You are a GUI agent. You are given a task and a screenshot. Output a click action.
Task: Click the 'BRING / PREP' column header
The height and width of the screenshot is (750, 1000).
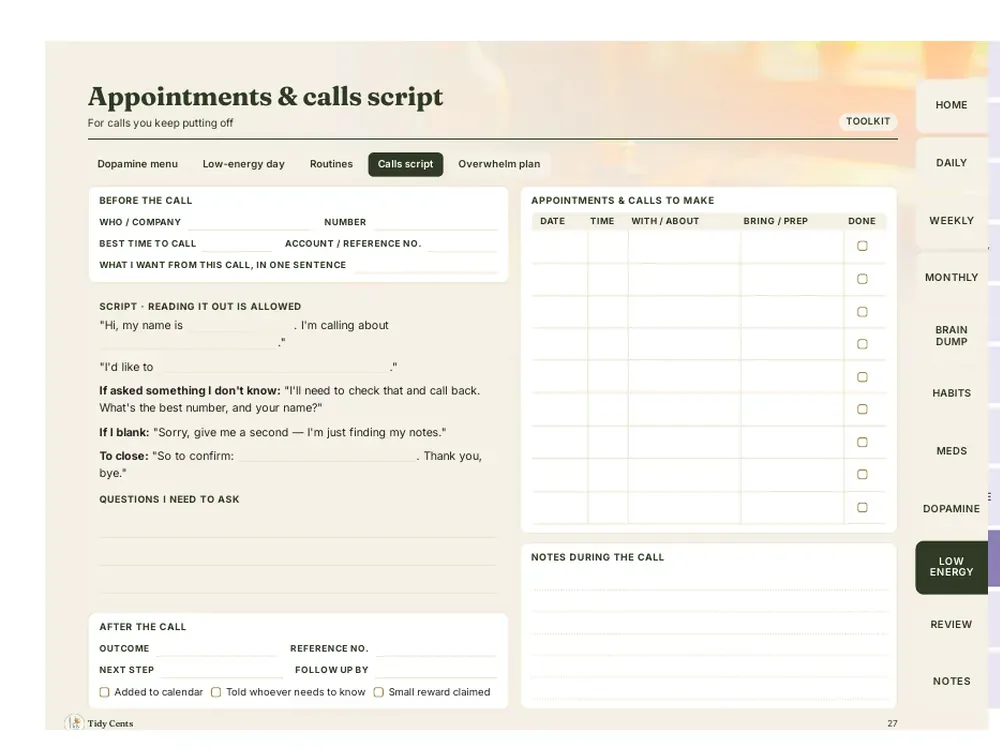pyautogui.click(x=776, y=221)
